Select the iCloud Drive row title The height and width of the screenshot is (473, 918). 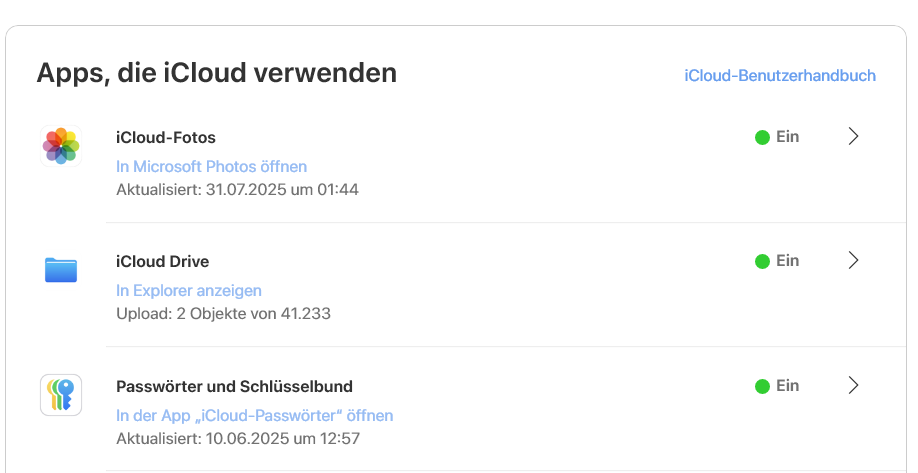tap(163, 262)
